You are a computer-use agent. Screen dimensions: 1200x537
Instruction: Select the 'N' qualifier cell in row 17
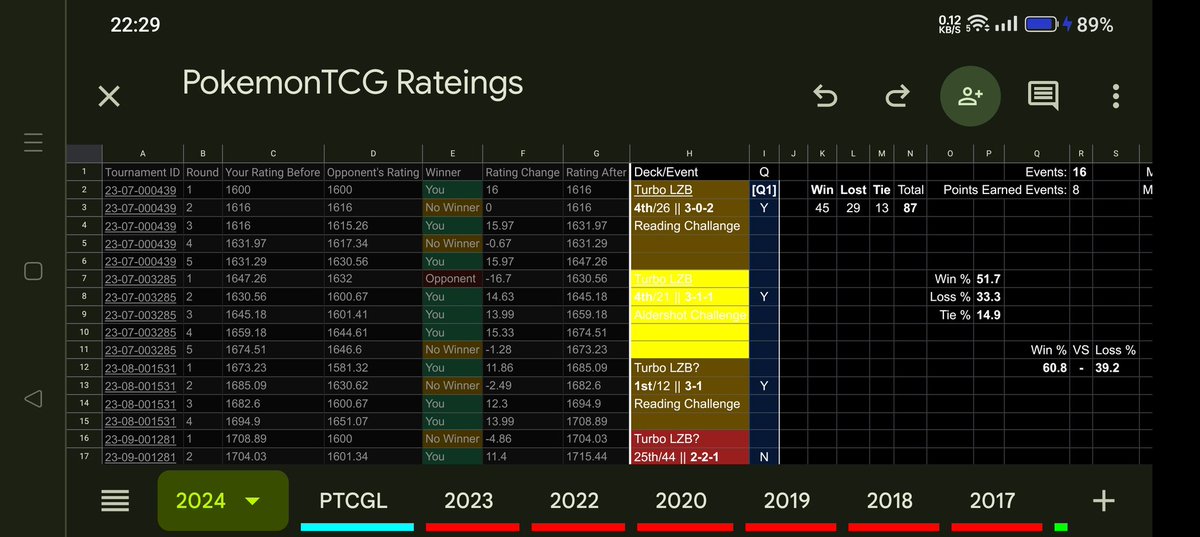763,457
